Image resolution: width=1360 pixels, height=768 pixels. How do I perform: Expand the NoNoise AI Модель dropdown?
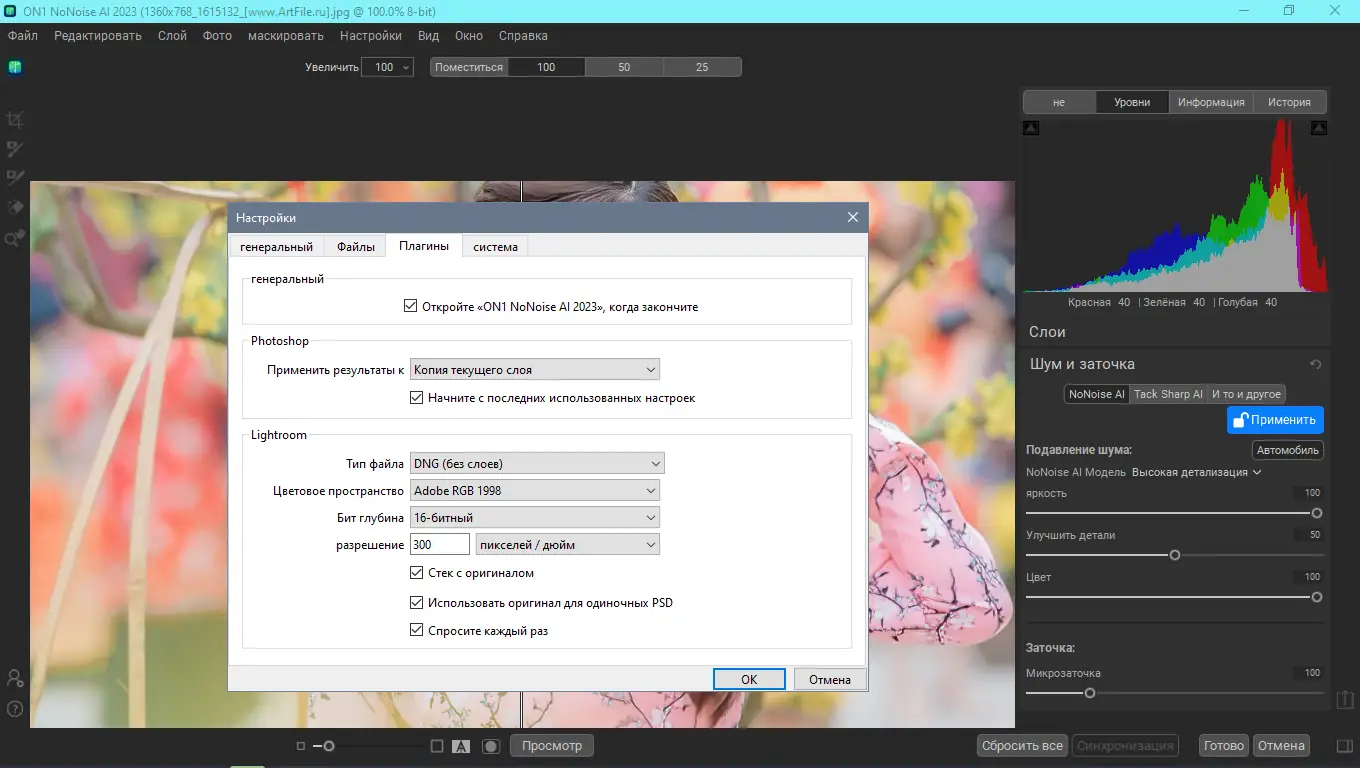click(x=1197, y=472)
